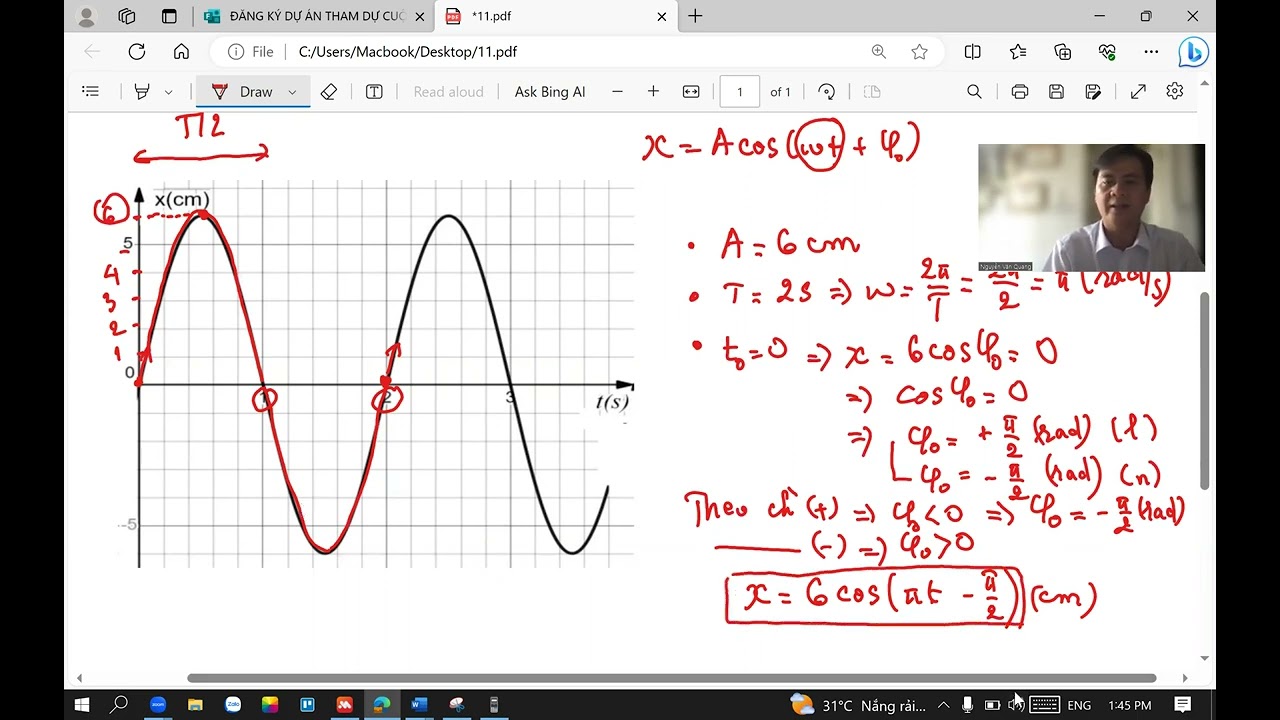Click the speaker's webcam video thumbnail
Screen dimensions: 1280x720
pyautogui.click(x=1091, y=207)
